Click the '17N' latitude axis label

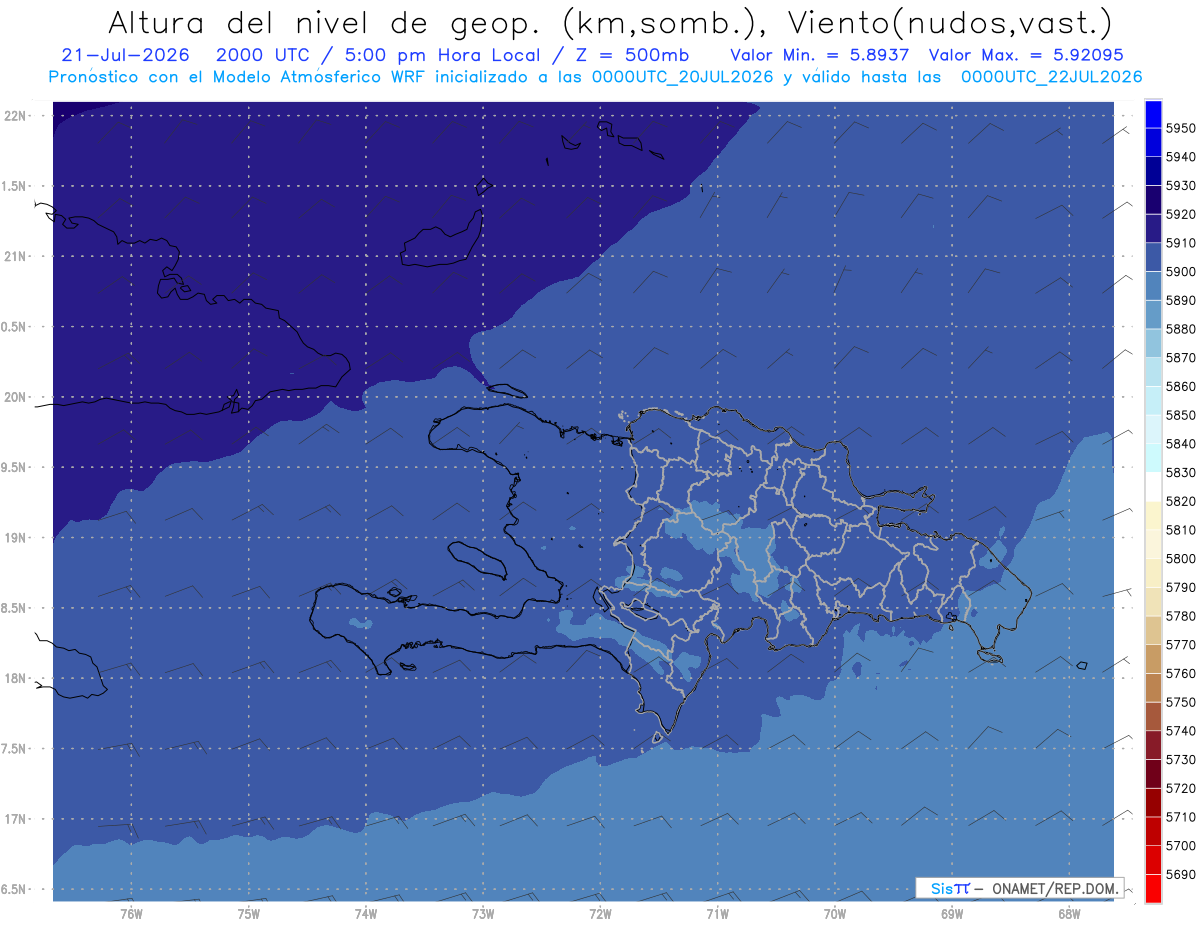point(15,819)
